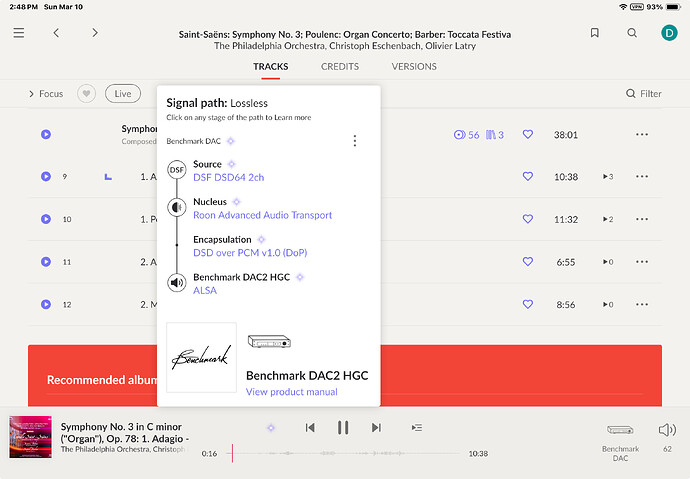Open the track Filter field
This screenshot has width=690, height=479.
[644, 94]
